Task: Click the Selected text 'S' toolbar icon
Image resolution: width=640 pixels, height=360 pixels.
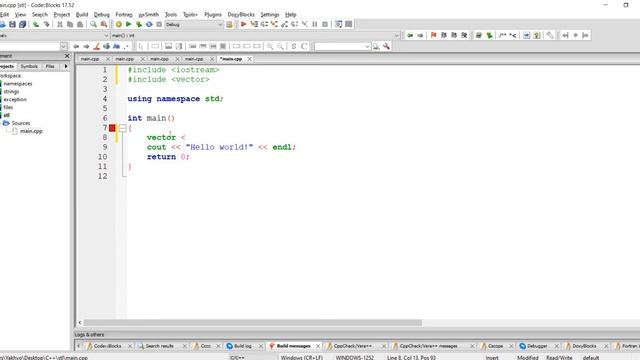Action: tap(293, 47)
